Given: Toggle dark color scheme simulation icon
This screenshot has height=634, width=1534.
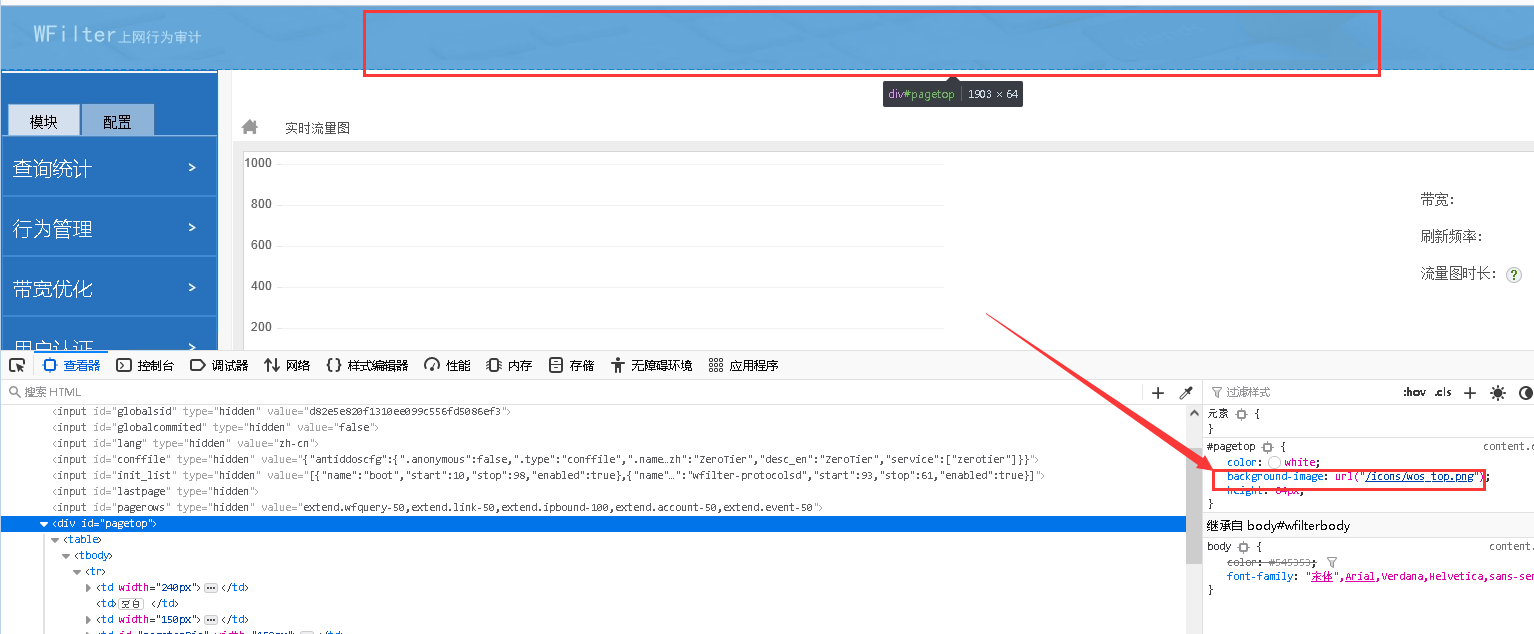Looking at the screenshot, I should pyautogui.click(x=1525, y=393).
